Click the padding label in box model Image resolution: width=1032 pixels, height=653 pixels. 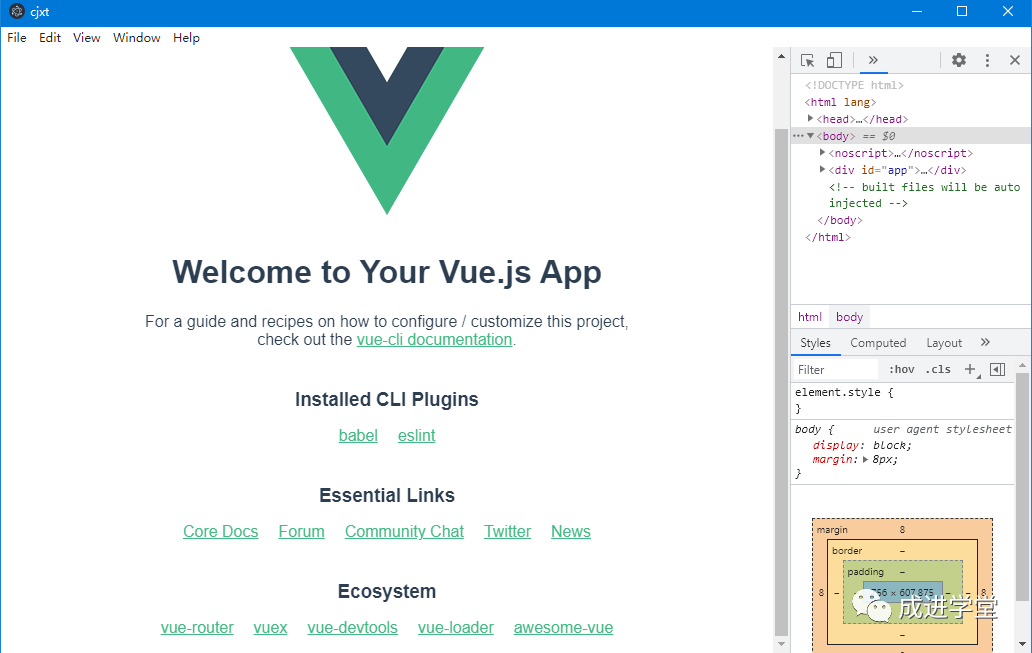point(865,571)
